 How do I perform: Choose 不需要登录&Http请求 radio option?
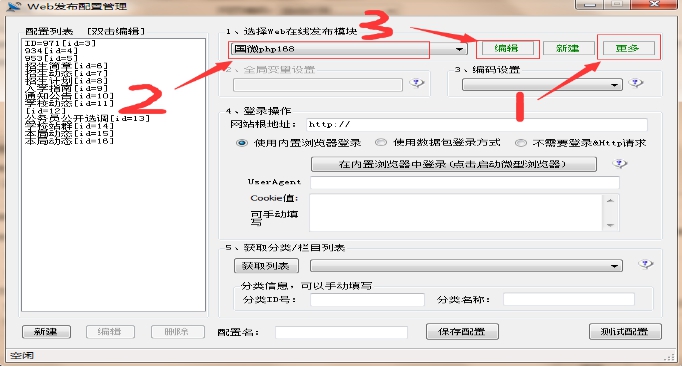point(521,143)
